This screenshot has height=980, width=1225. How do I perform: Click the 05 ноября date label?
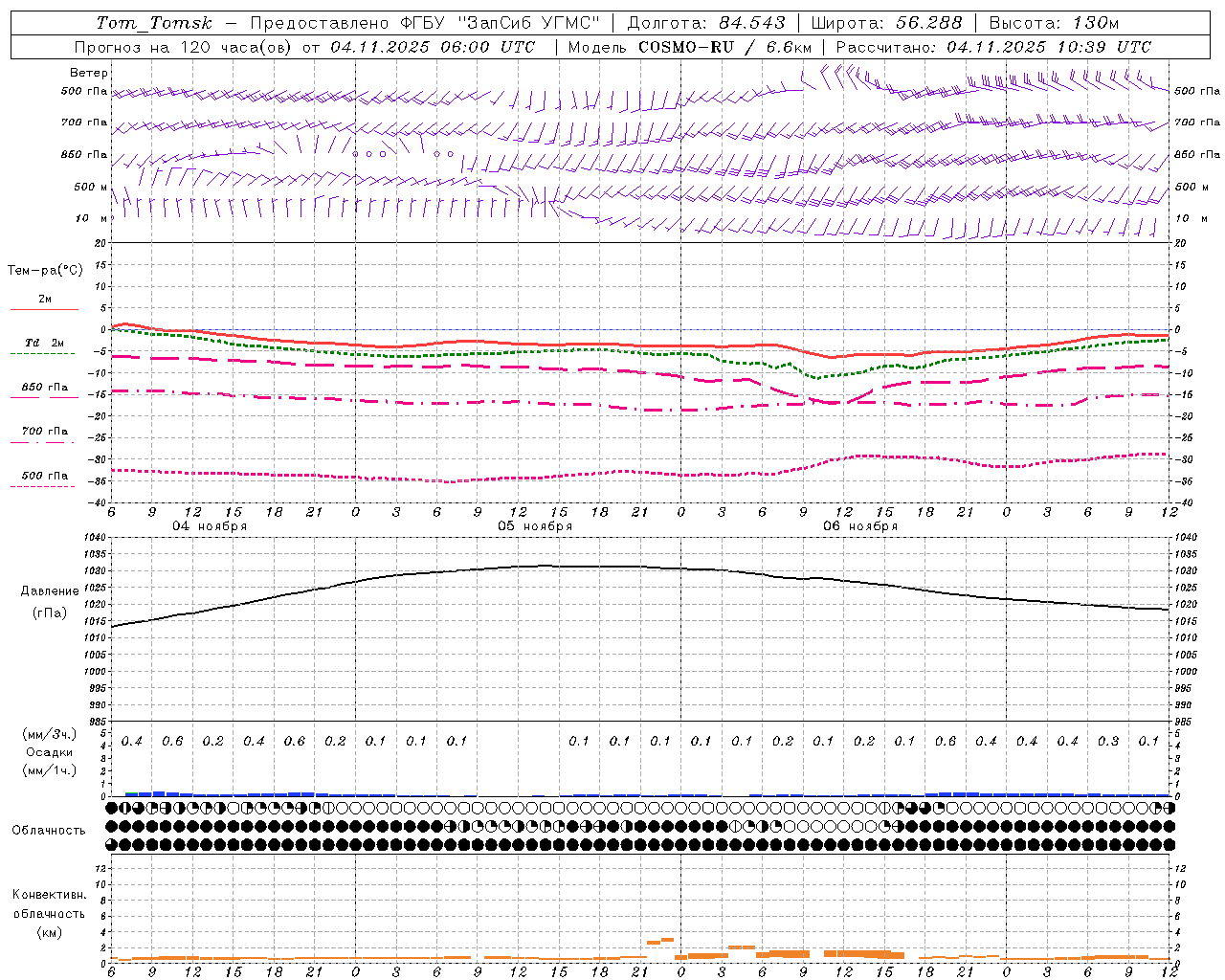[535, 526]
